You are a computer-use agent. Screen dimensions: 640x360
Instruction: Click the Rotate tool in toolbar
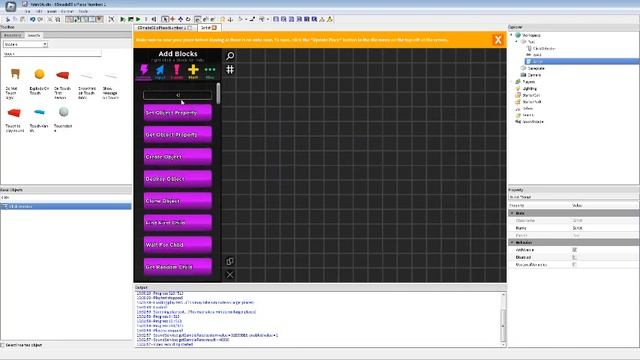coord(188,19)
